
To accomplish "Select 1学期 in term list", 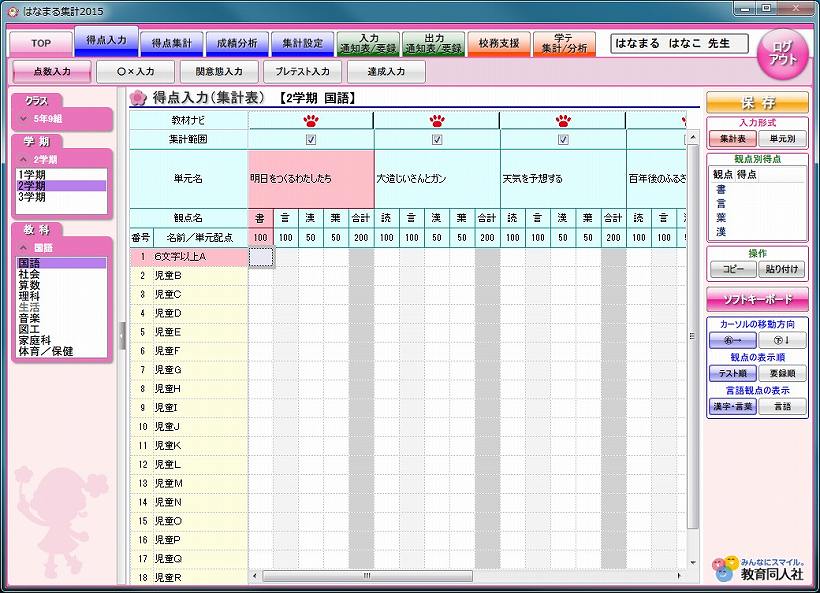I will (62, 175).
